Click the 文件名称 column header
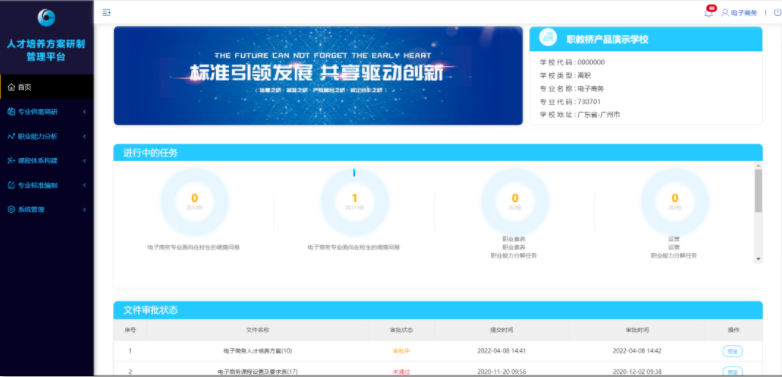Screen dimensions: 782x377 click(x=258, y=330)
